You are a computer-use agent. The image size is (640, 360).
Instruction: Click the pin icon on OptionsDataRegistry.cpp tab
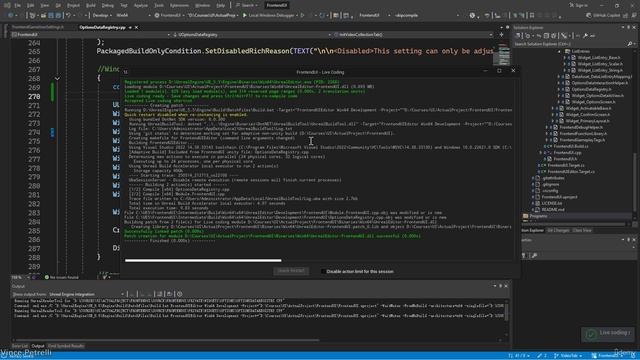130,27
